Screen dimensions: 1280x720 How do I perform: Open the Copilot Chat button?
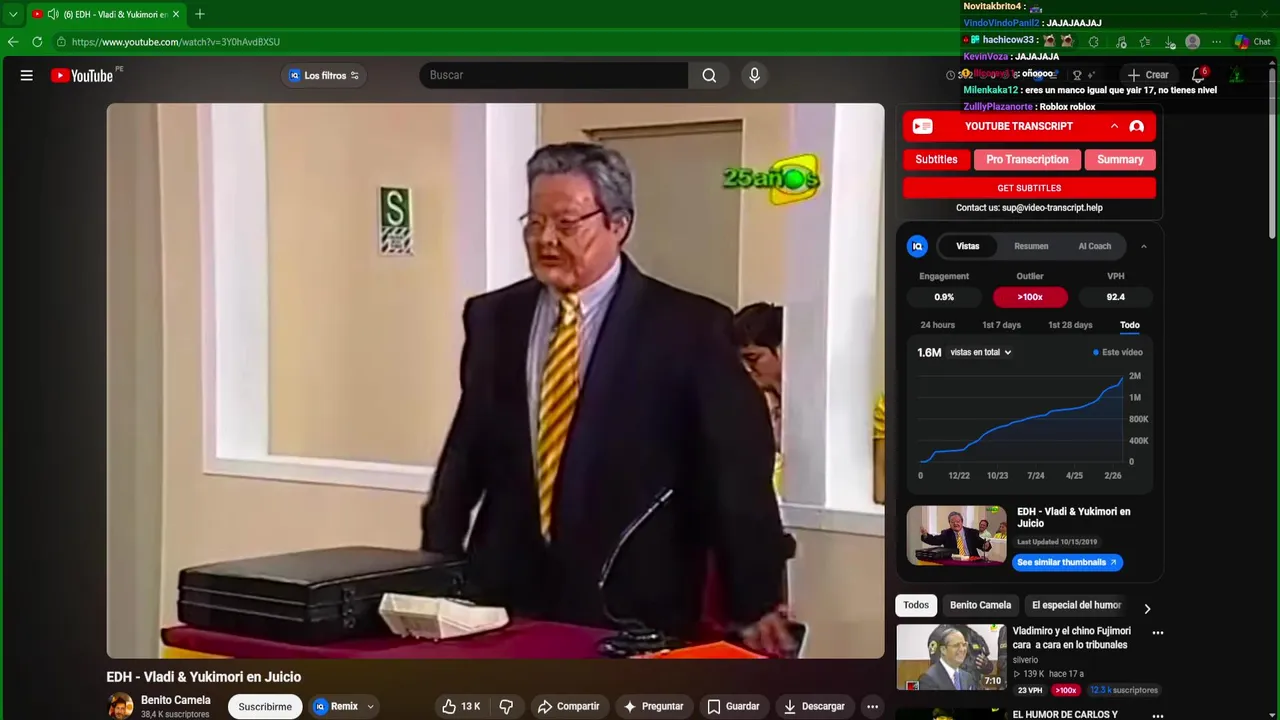(x=1253, y=42)
